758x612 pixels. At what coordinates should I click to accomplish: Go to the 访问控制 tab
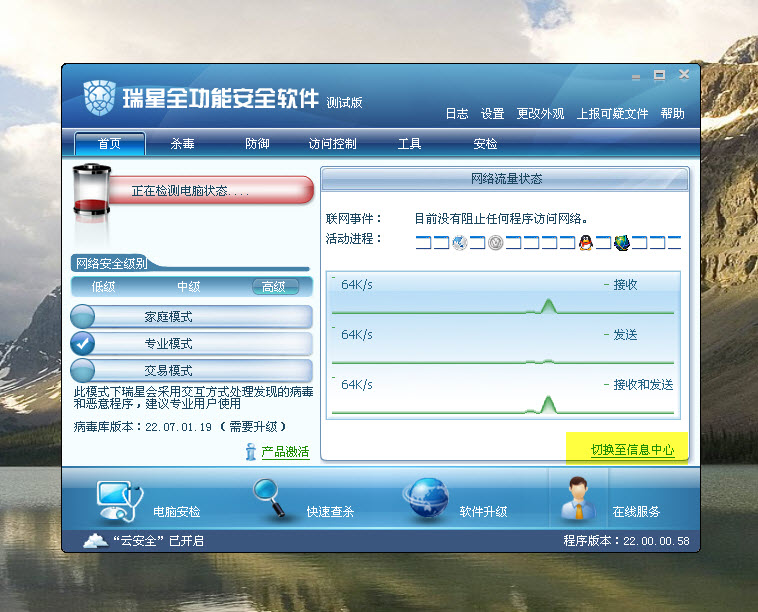point(333,144)
